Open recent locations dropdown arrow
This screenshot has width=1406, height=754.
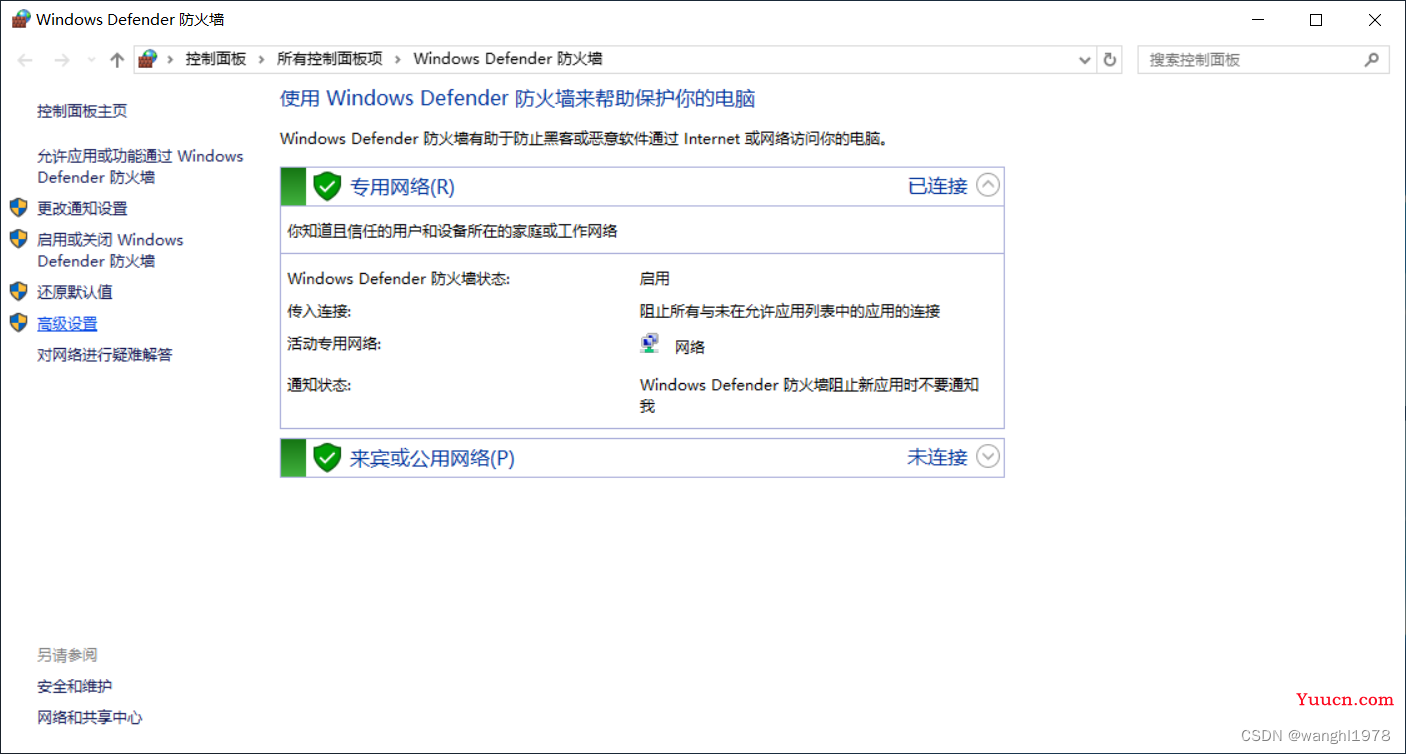point(91,60)
